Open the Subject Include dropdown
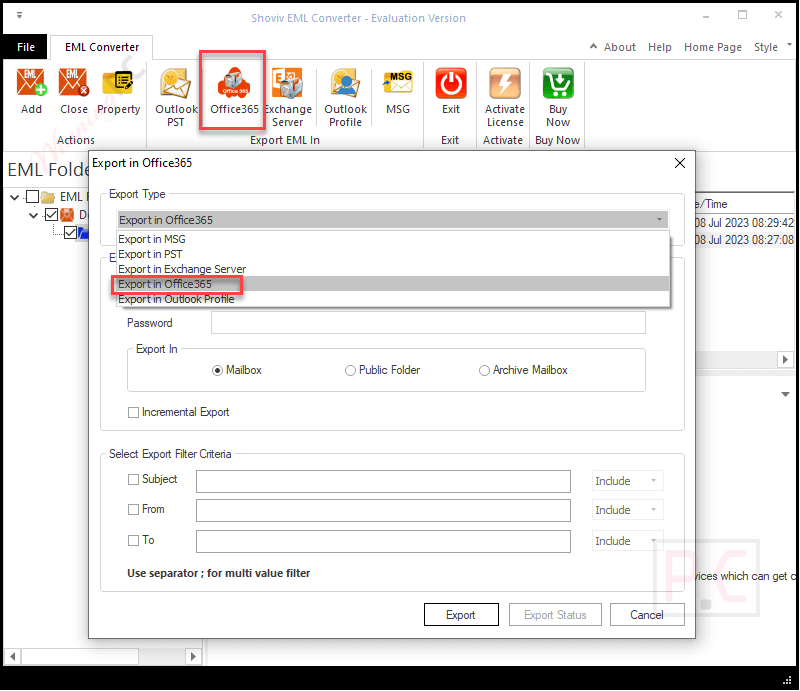 [628, 481]
